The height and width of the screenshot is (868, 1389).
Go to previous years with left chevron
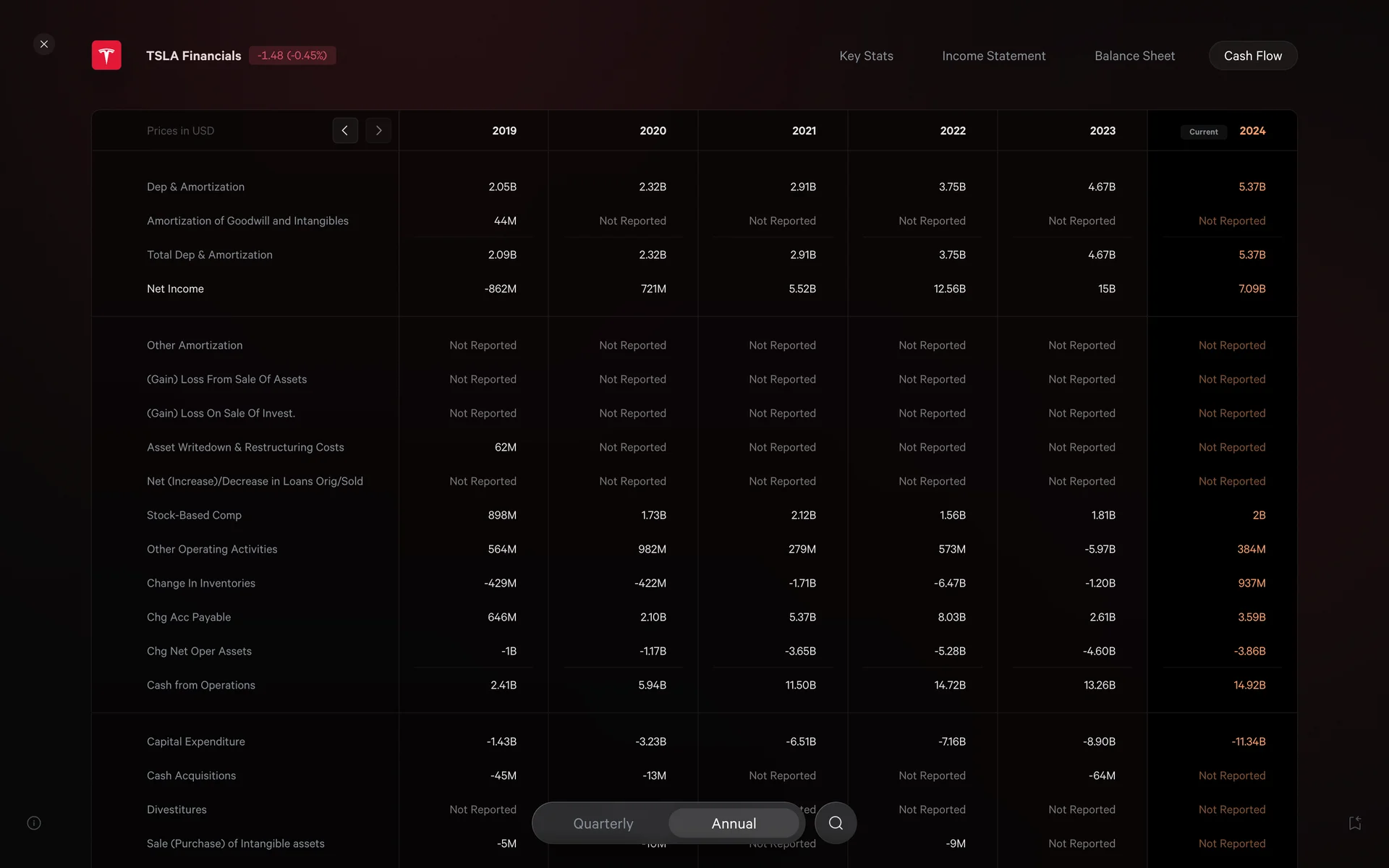(x=345, y=131)
